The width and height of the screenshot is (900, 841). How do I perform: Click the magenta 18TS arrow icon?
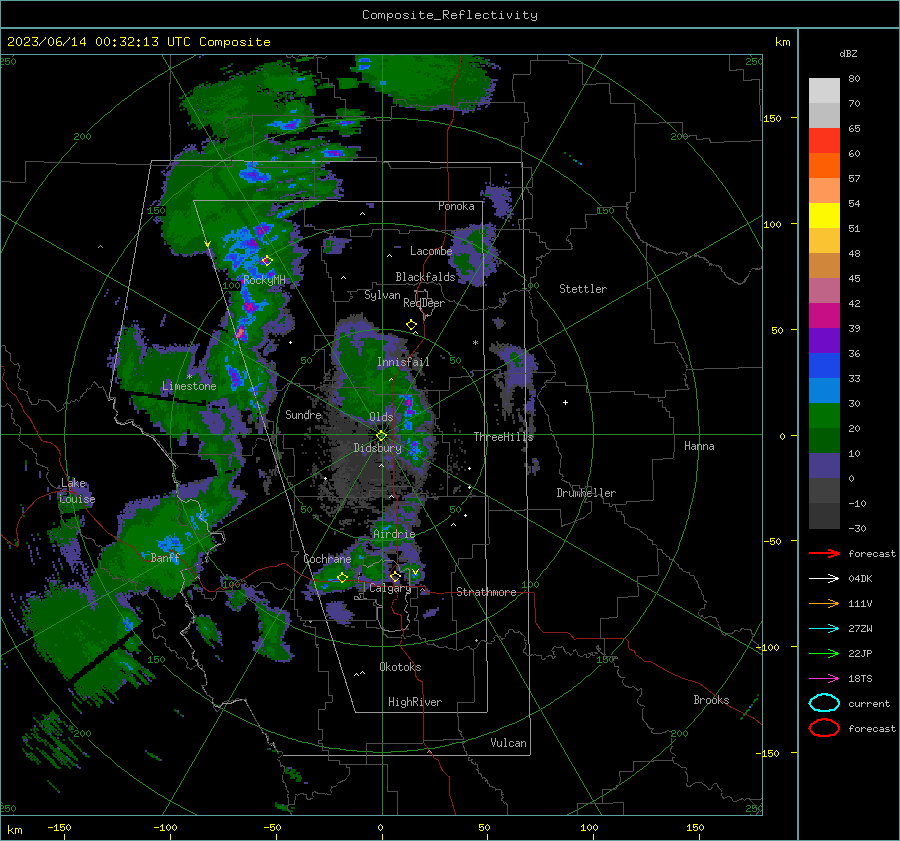click(x=824, y=679)
